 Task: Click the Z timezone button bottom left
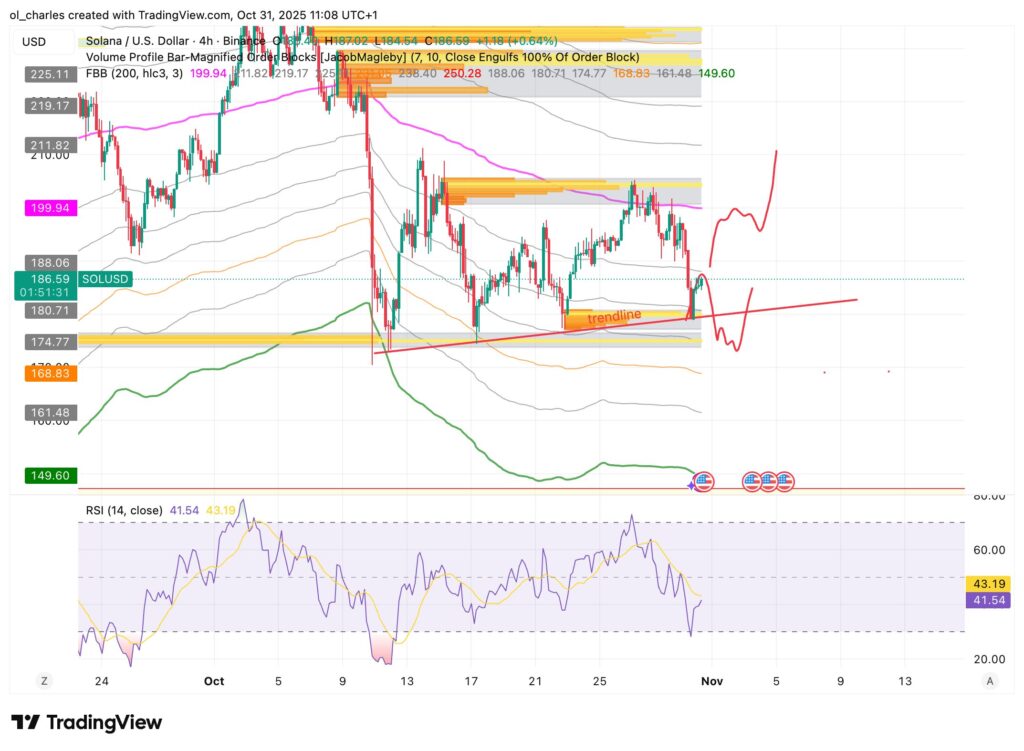pyautogui.click(x=44, y=680)
